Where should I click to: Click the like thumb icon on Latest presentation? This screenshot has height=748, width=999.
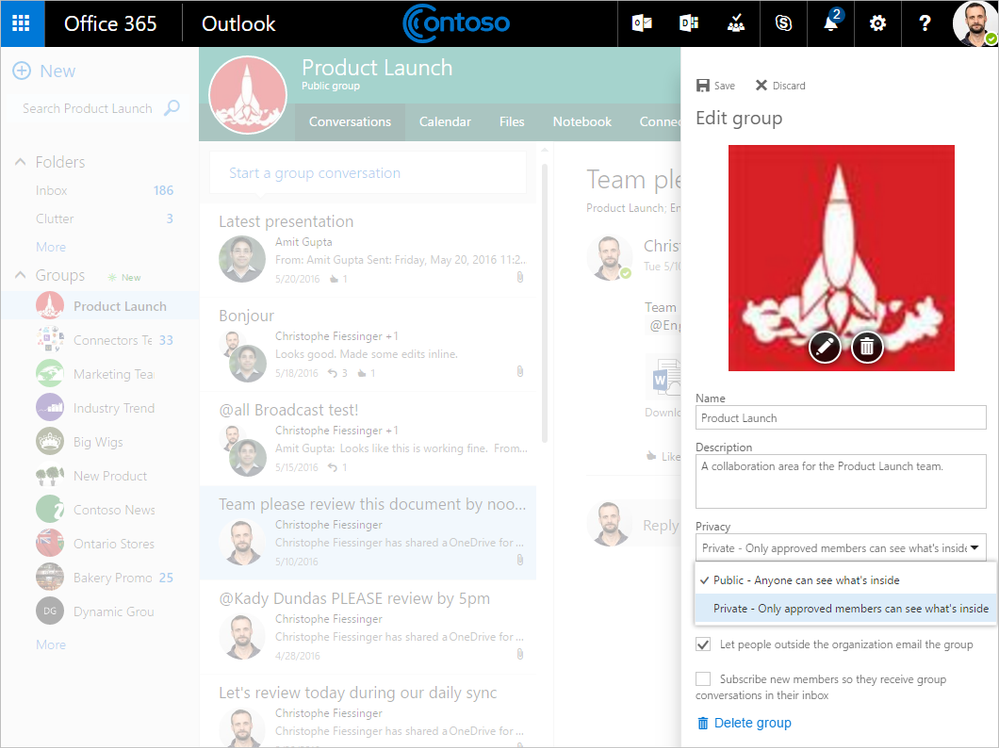334,279
